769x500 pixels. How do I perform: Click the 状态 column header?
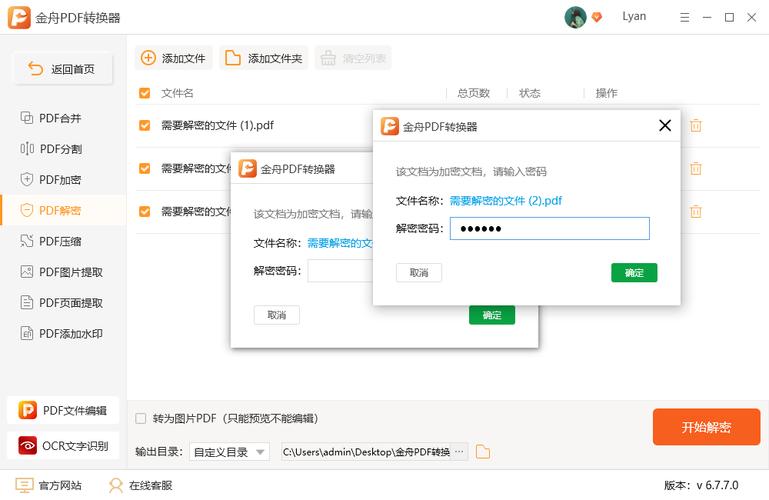click(530, 93)
